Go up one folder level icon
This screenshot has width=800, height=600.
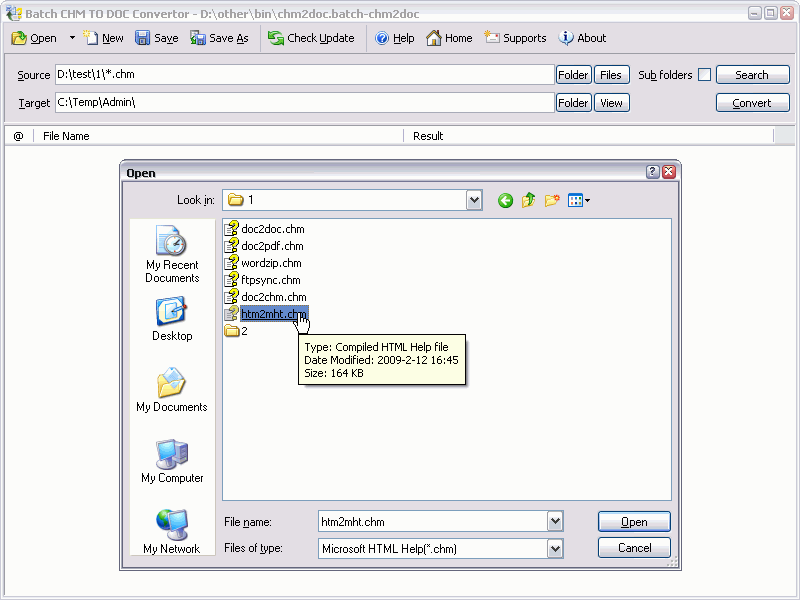(529, 200)
